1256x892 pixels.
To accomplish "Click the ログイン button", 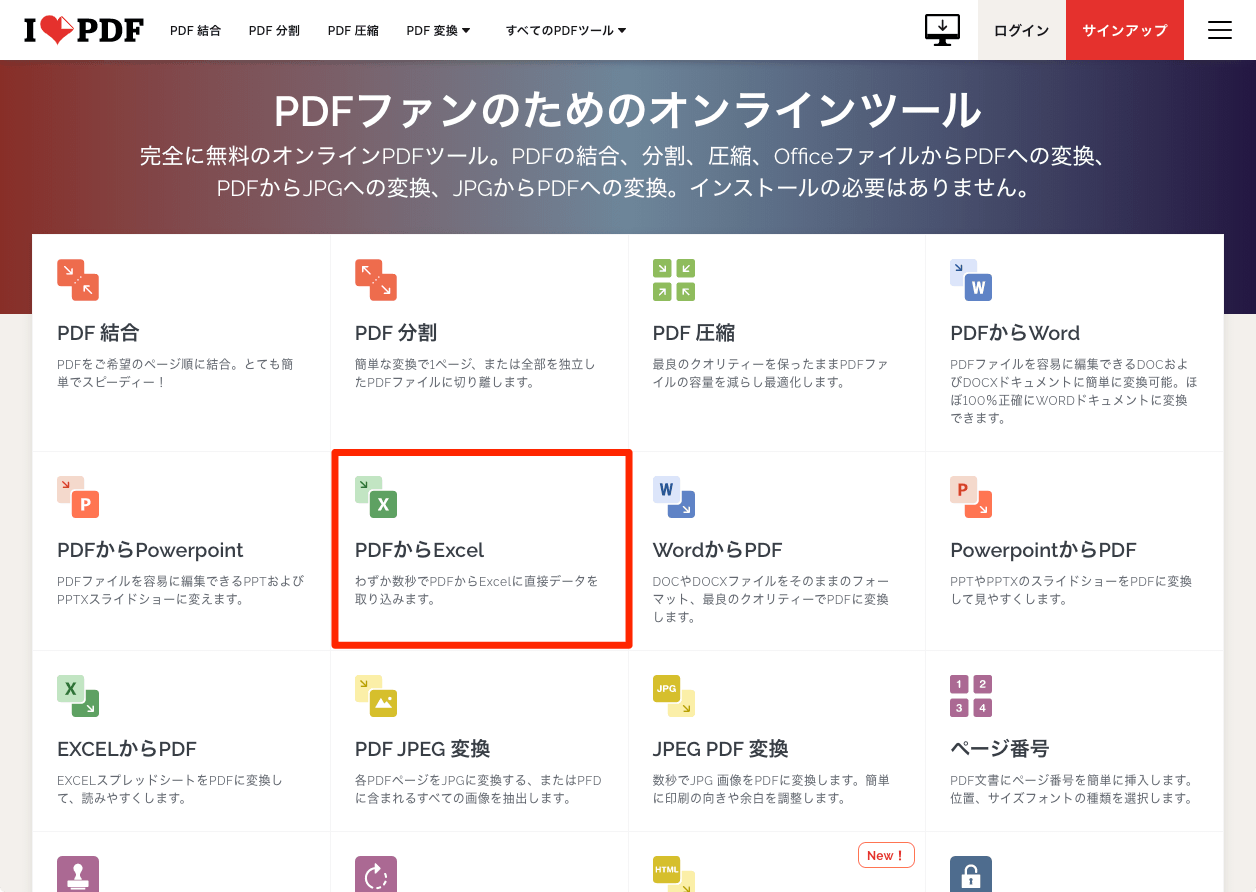I will tap(1021, 30).
